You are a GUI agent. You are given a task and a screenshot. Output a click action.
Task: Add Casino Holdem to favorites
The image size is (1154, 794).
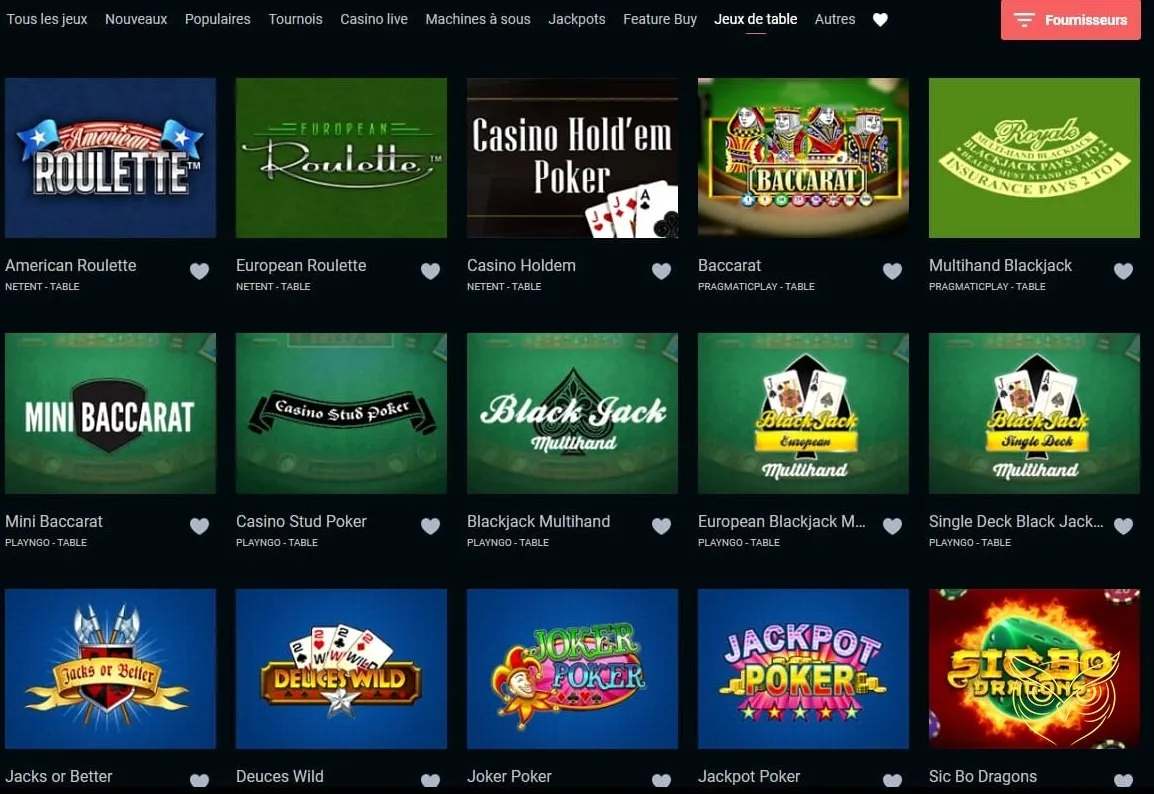pos(662,271)
